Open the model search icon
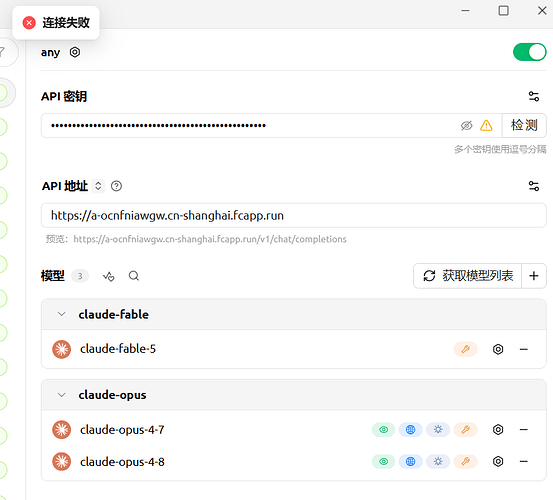The image size is (553, 500). (x=134, y=276)
